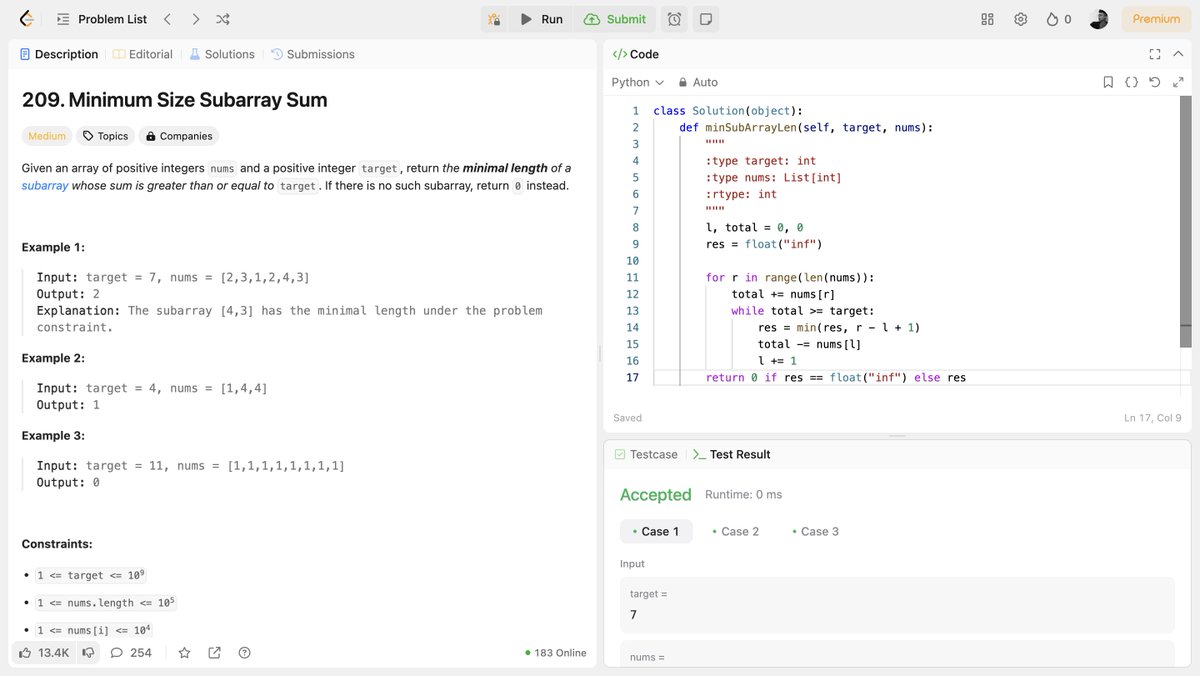Click the Premium button
This screenshot has height=676, width=1200.
coord(1156,19)
